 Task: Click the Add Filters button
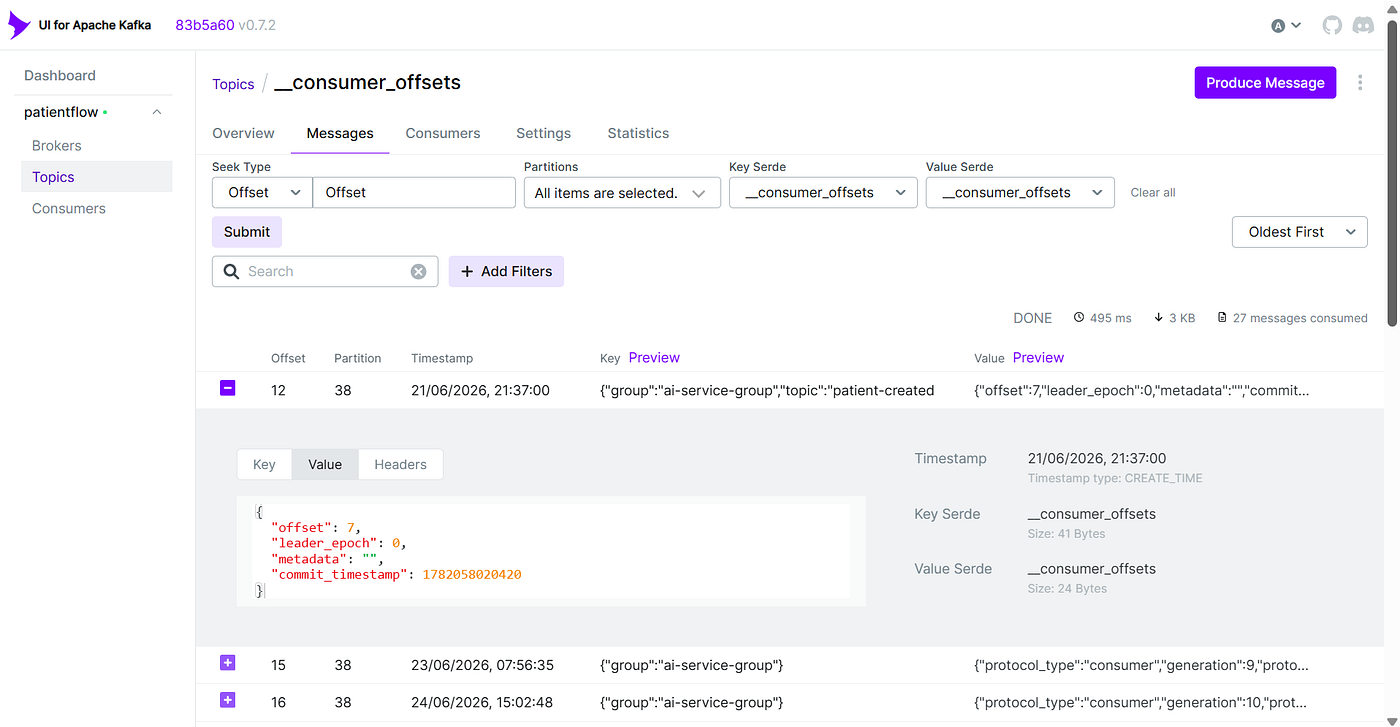(x=506, y=271)
